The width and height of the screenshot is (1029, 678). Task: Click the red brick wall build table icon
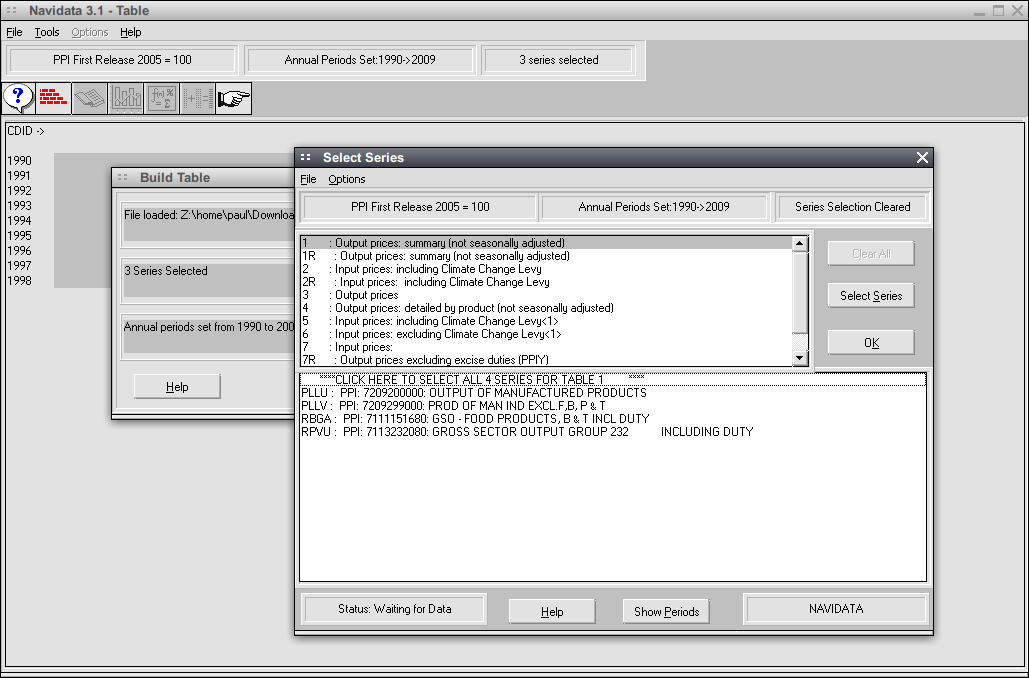click(54, 98)
